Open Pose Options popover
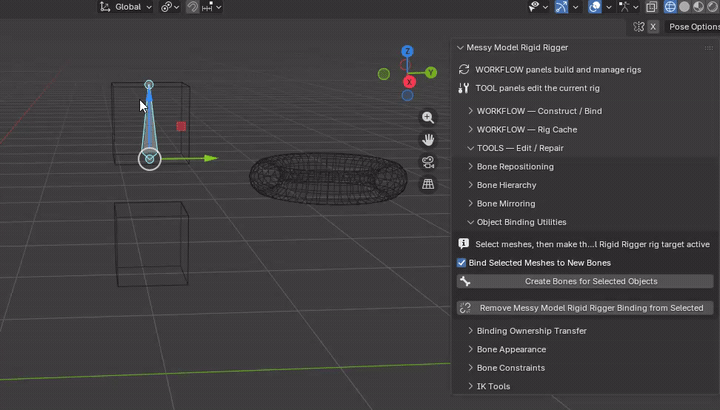Viewport: 720px width, 410px height. pos(693,27)
